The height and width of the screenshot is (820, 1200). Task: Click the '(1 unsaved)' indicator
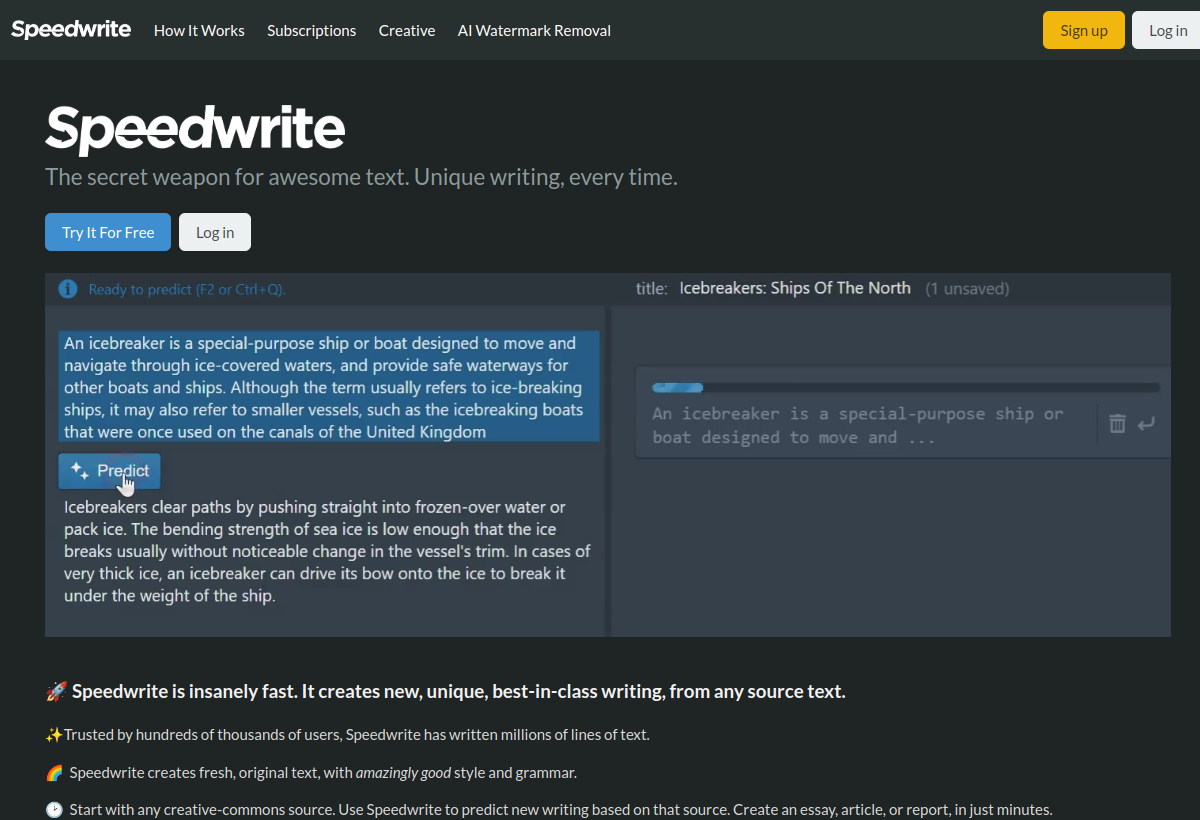point(967,289)
